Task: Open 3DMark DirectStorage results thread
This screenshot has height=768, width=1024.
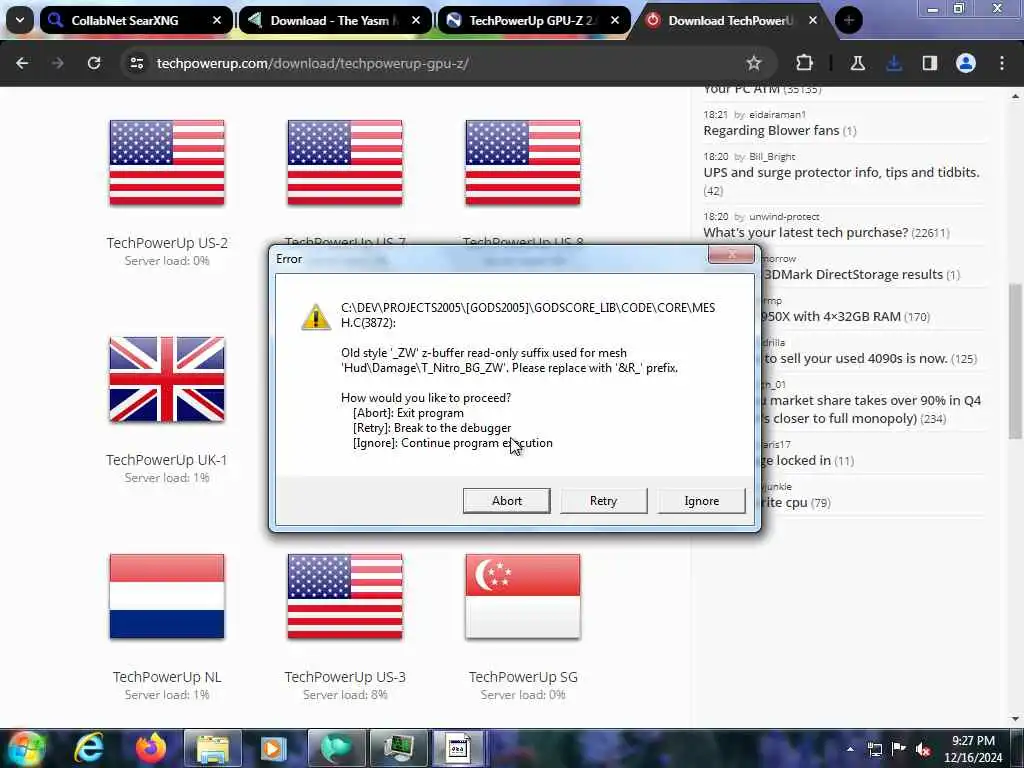Action: click(x=853, y=274)
